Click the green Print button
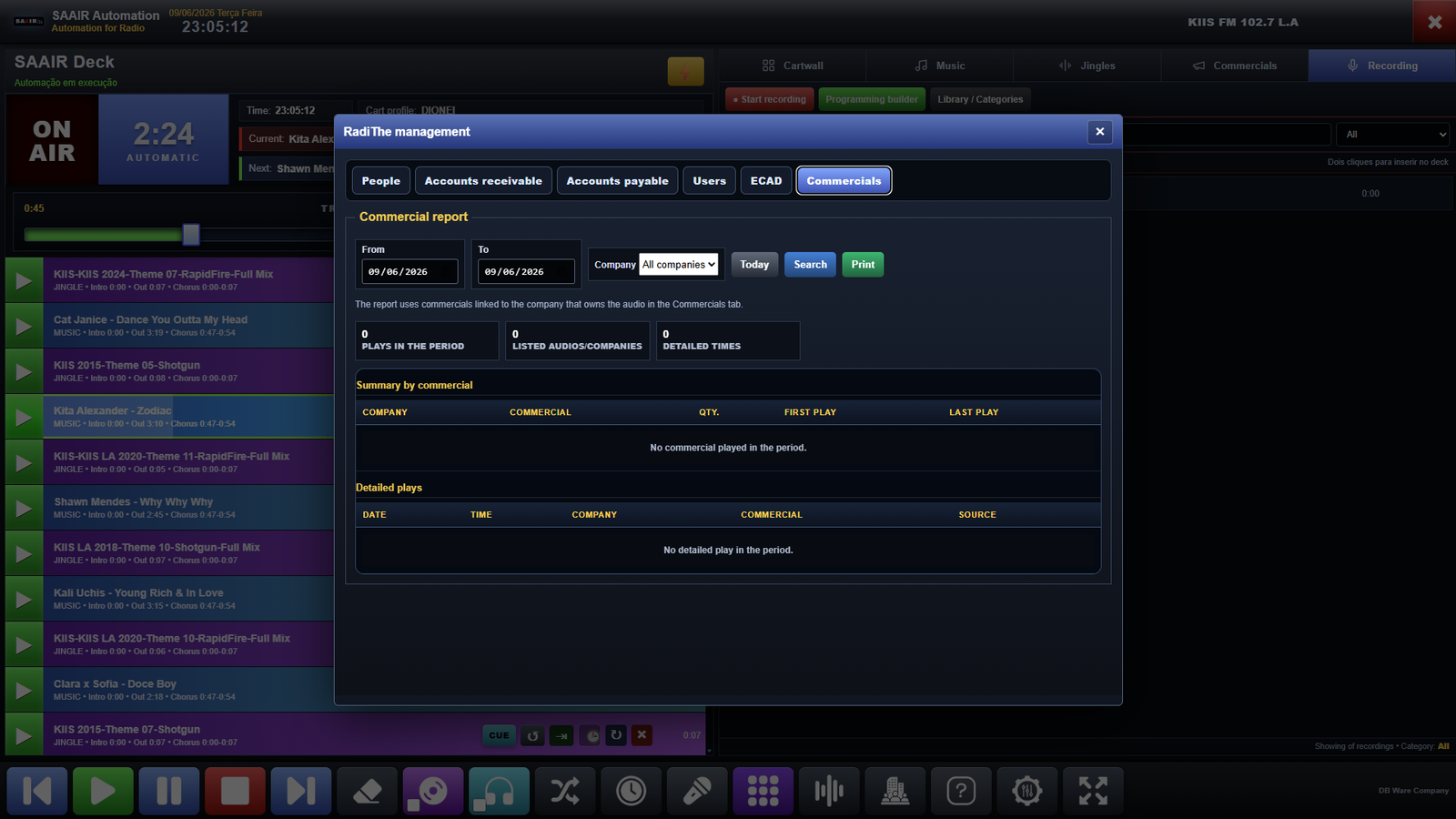This screenshot has height=819, width=1456. pos(863,265)
